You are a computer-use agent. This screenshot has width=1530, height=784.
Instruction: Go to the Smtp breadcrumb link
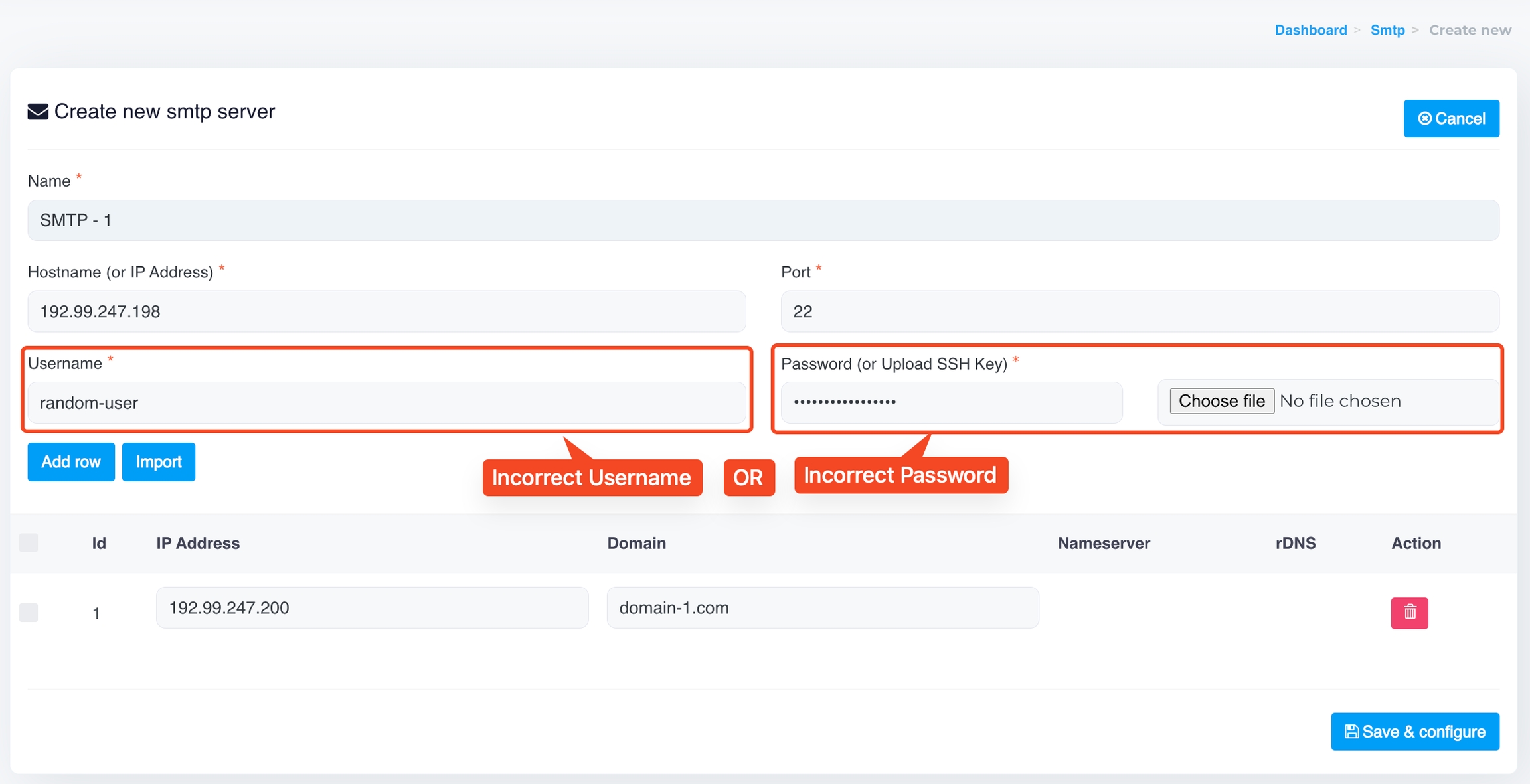[1387, 30]
